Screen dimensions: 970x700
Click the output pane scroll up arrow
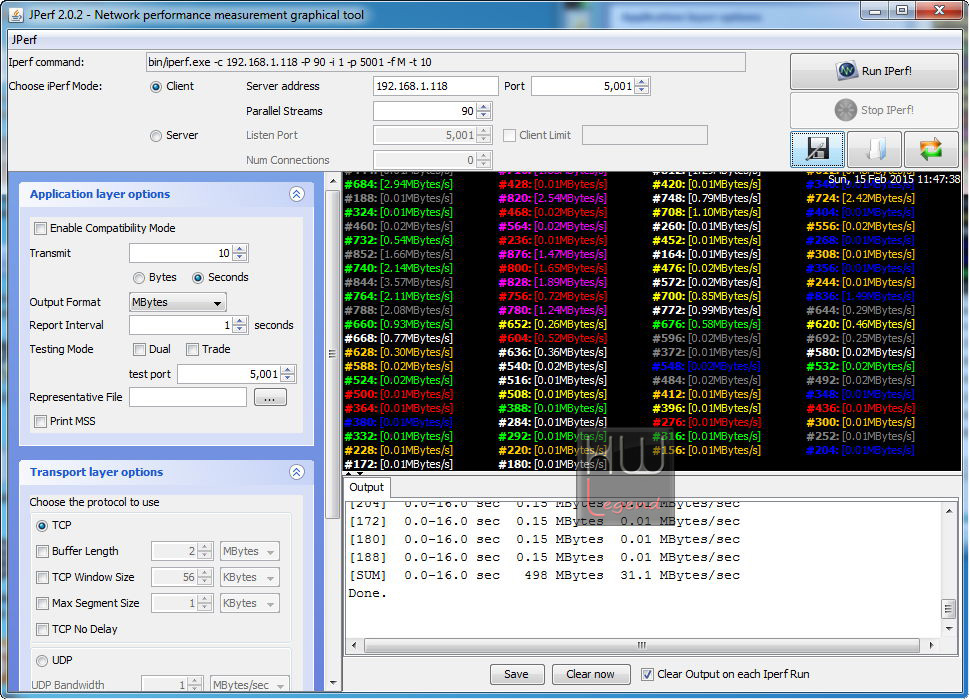pyautogui.click(x=948, y=511)
